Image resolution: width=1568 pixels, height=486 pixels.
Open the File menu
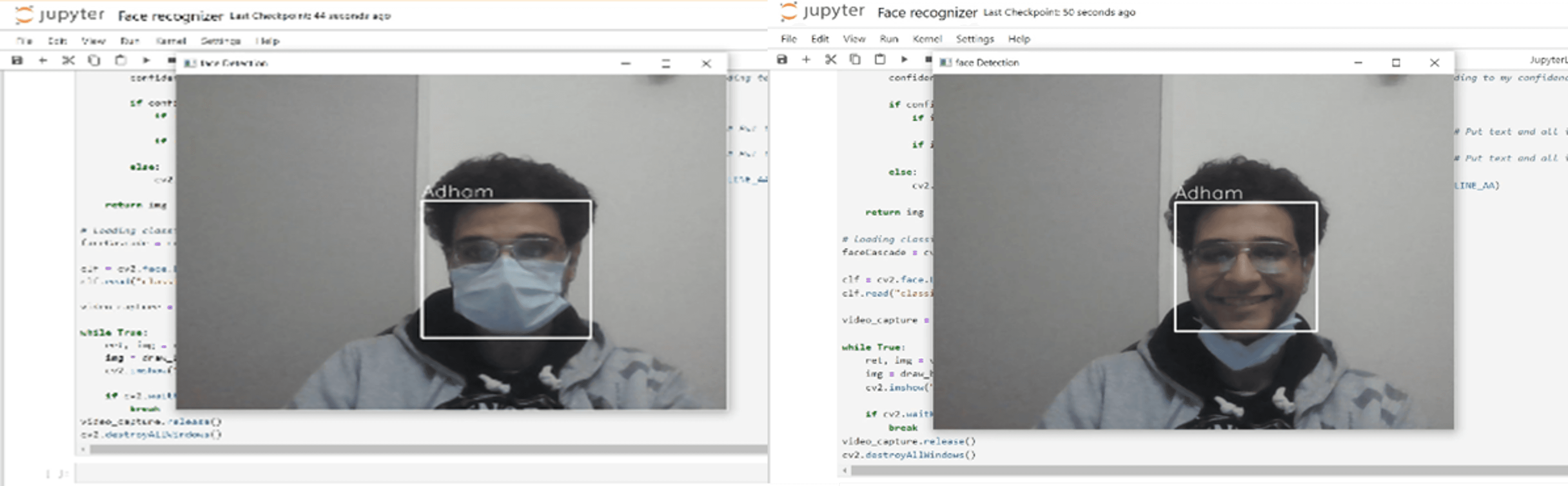[789, 39]
